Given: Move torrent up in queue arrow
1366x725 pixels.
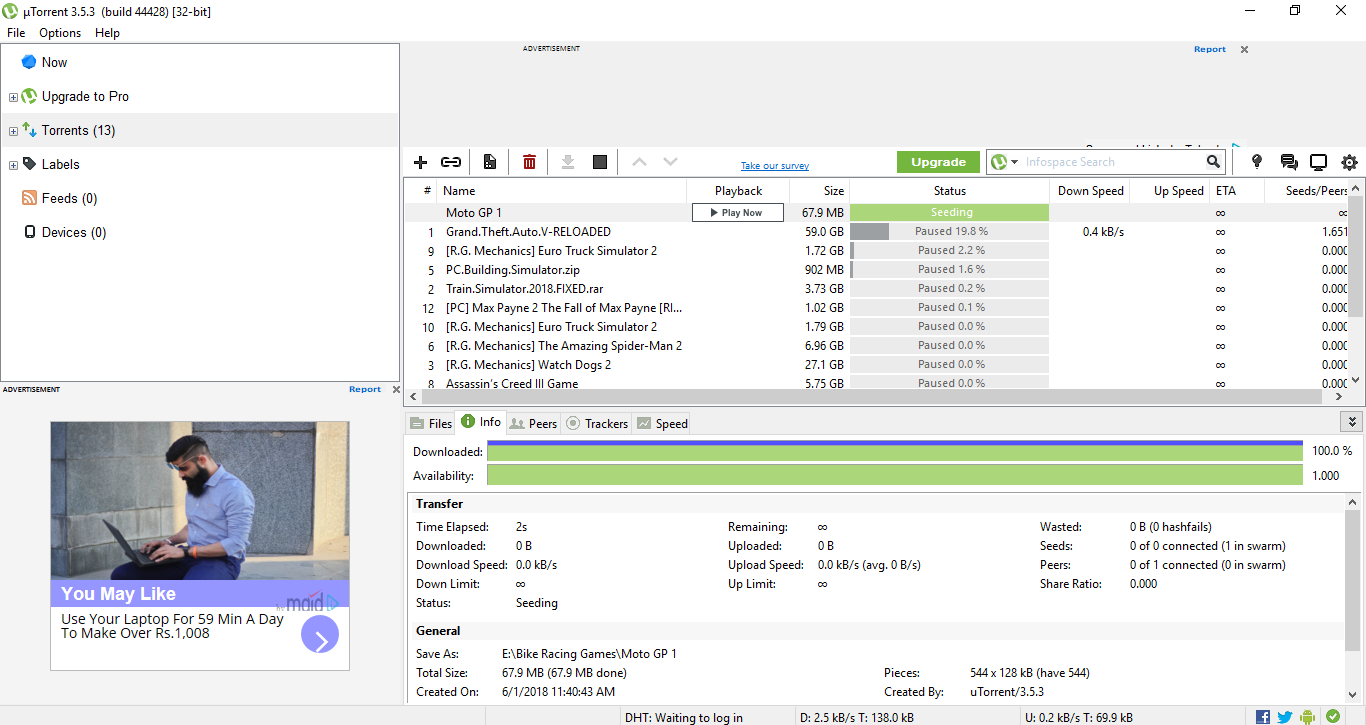Looking at the screenshot, I should [x=640, y=162].
